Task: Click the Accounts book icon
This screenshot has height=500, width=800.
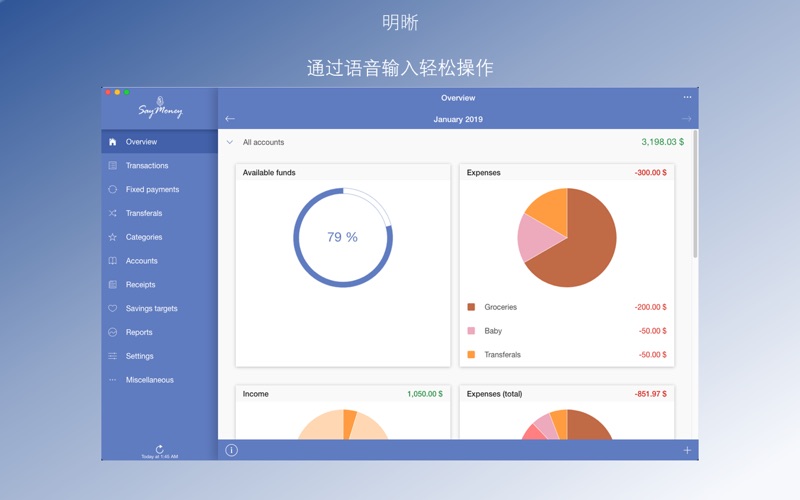Action: (113, 261)
